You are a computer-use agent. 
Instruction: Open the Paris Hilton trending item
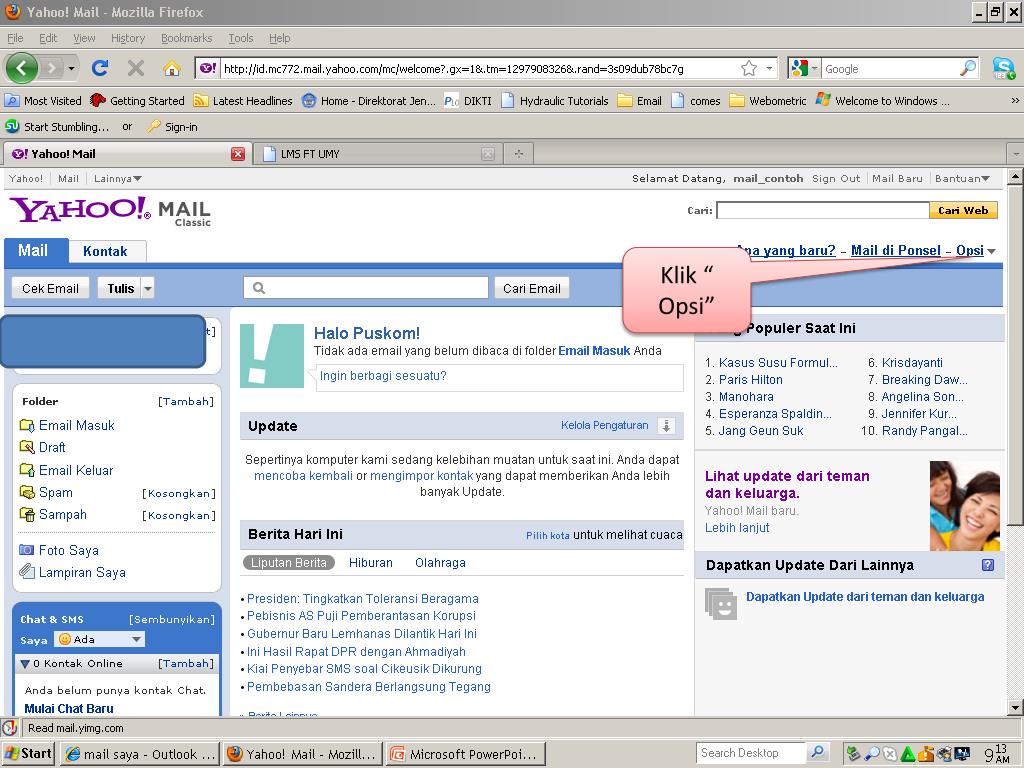(x=750, y=379)
